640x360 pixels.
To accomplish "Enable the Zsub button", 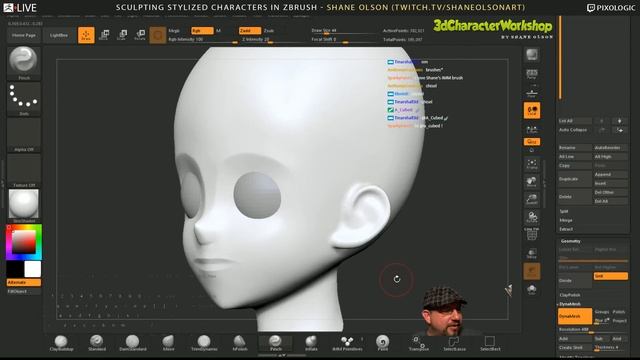I will [269, 31].
